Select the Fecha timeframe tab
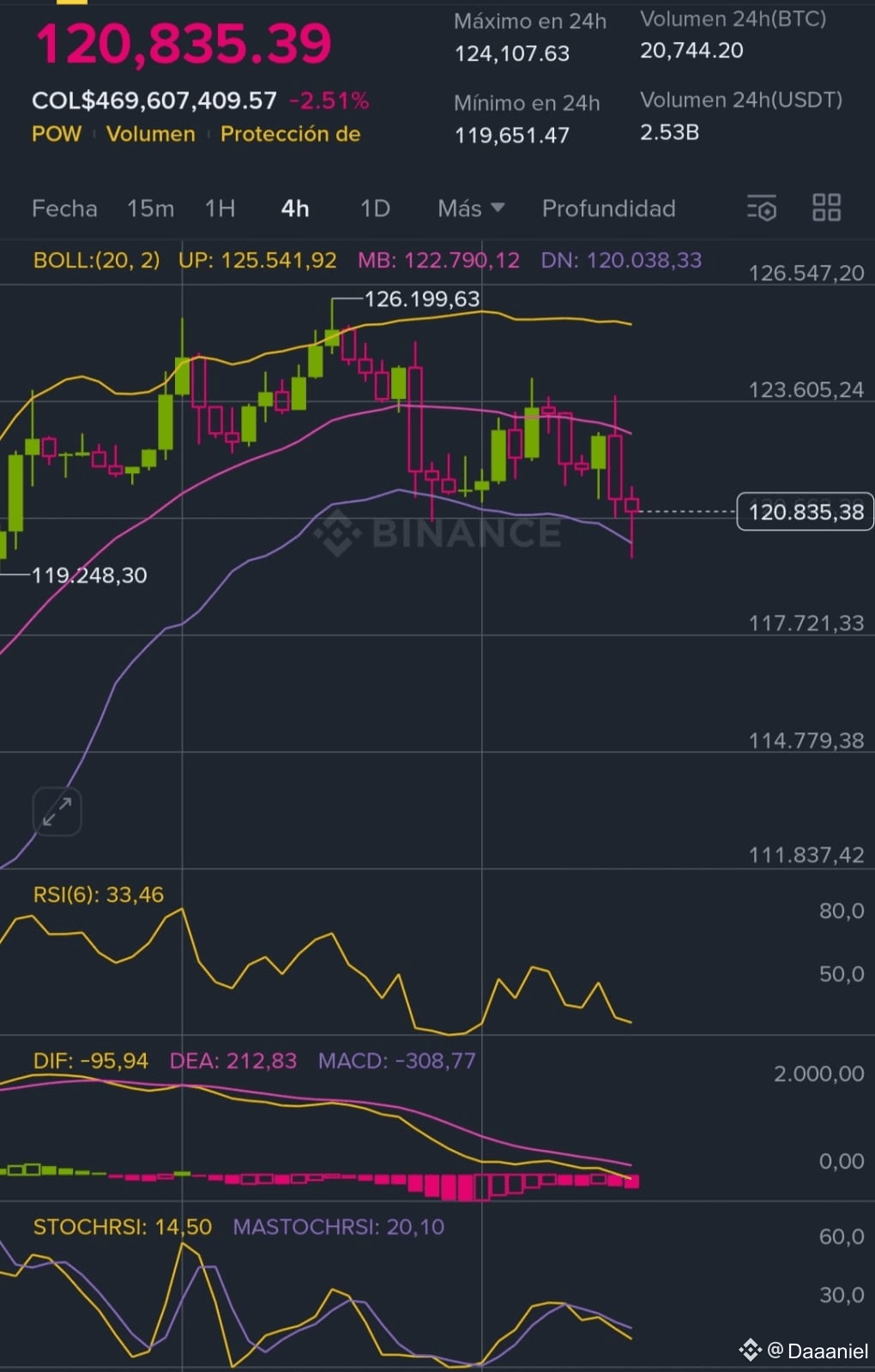Viewport: 875px width, 1372px height. tap(64, 208)
